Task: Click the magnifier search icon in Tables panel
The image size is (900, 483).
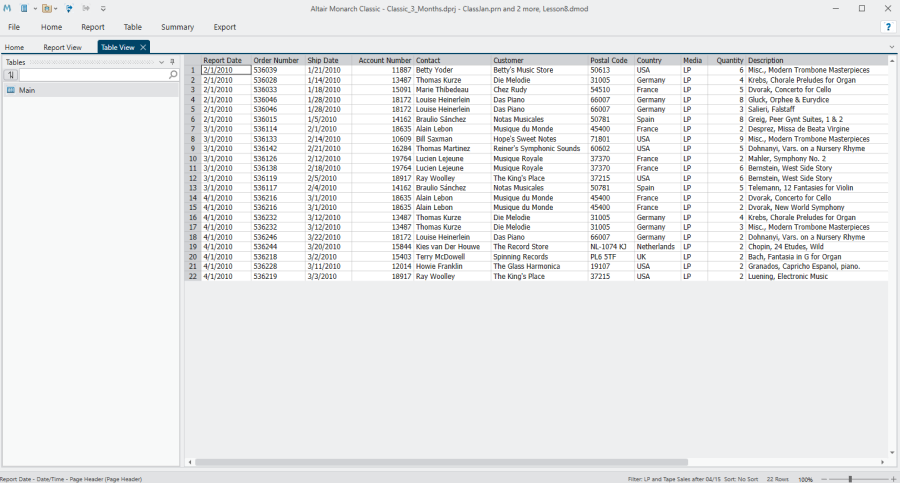Action: tap(173, 75)
